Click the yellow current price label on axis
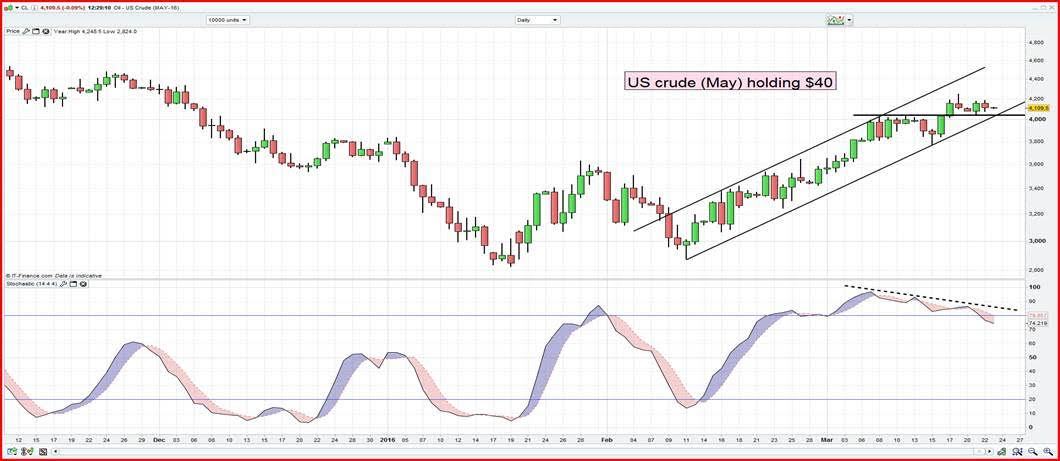Screen dimensions: 1060x461 coord(1036,108)
